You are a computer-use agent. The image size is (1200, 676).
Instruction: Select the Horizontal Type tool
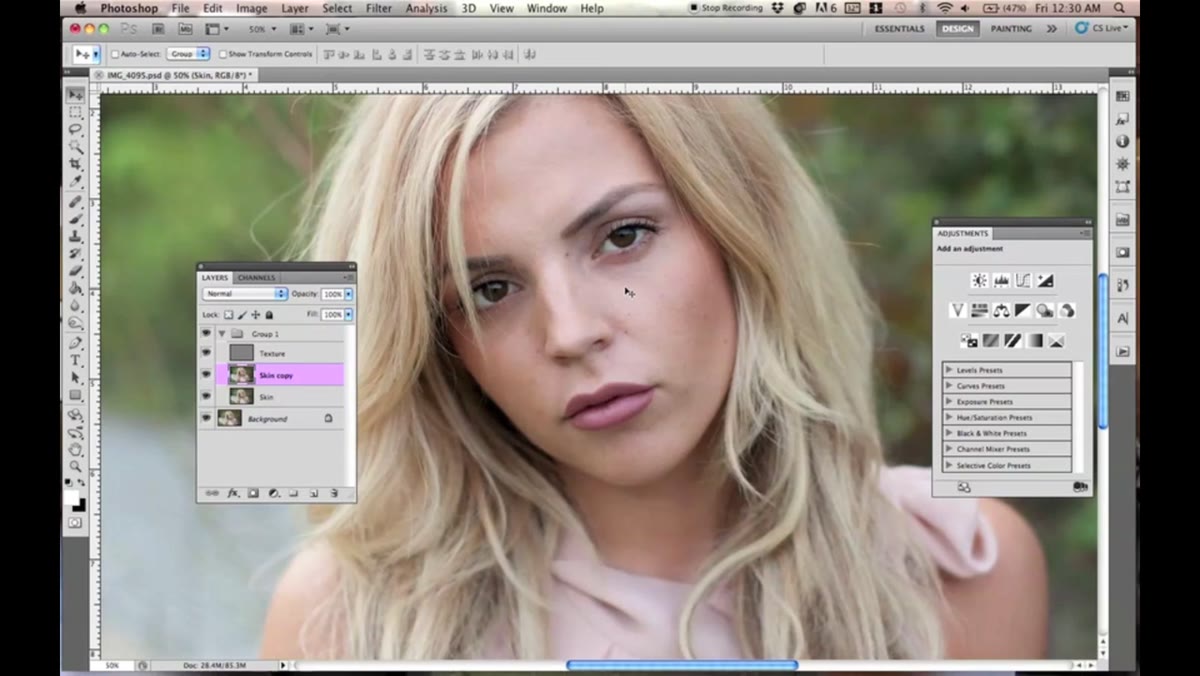coord(76,360)
